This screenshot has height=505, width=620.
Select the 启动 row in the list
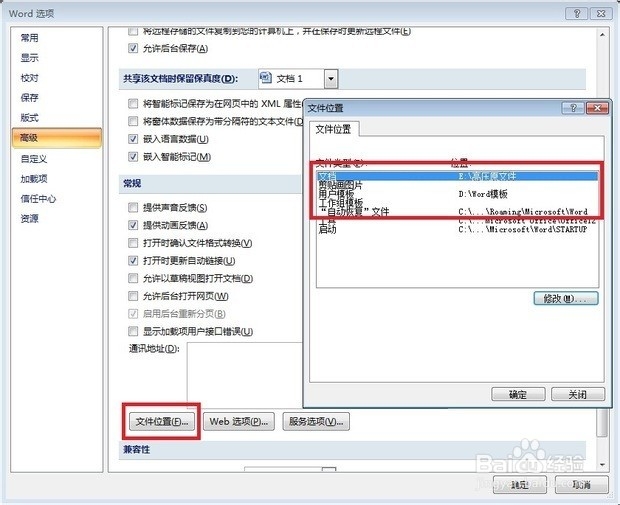tap(457, 229)
